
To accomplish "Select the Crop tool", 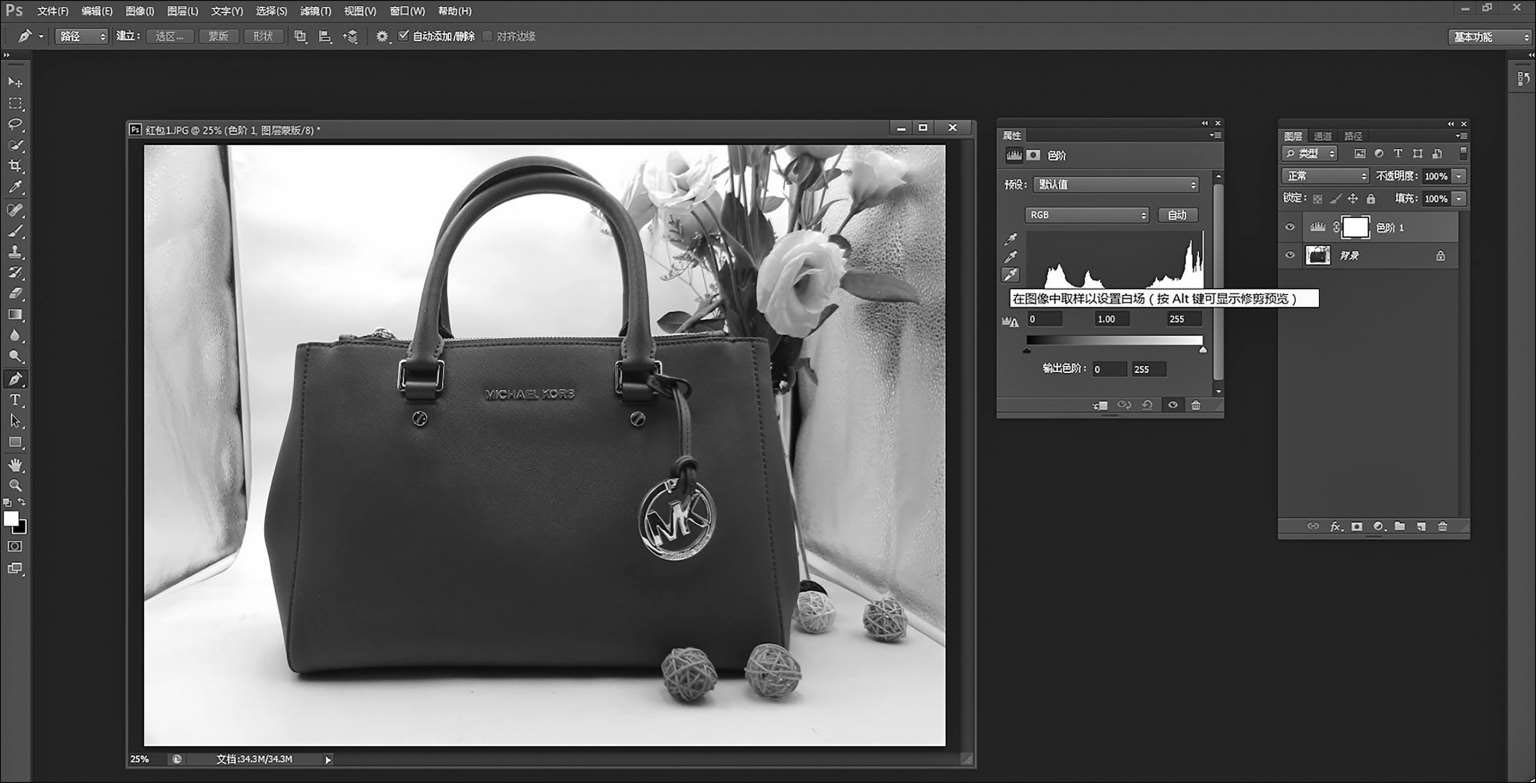I will (x=15, y=167).
